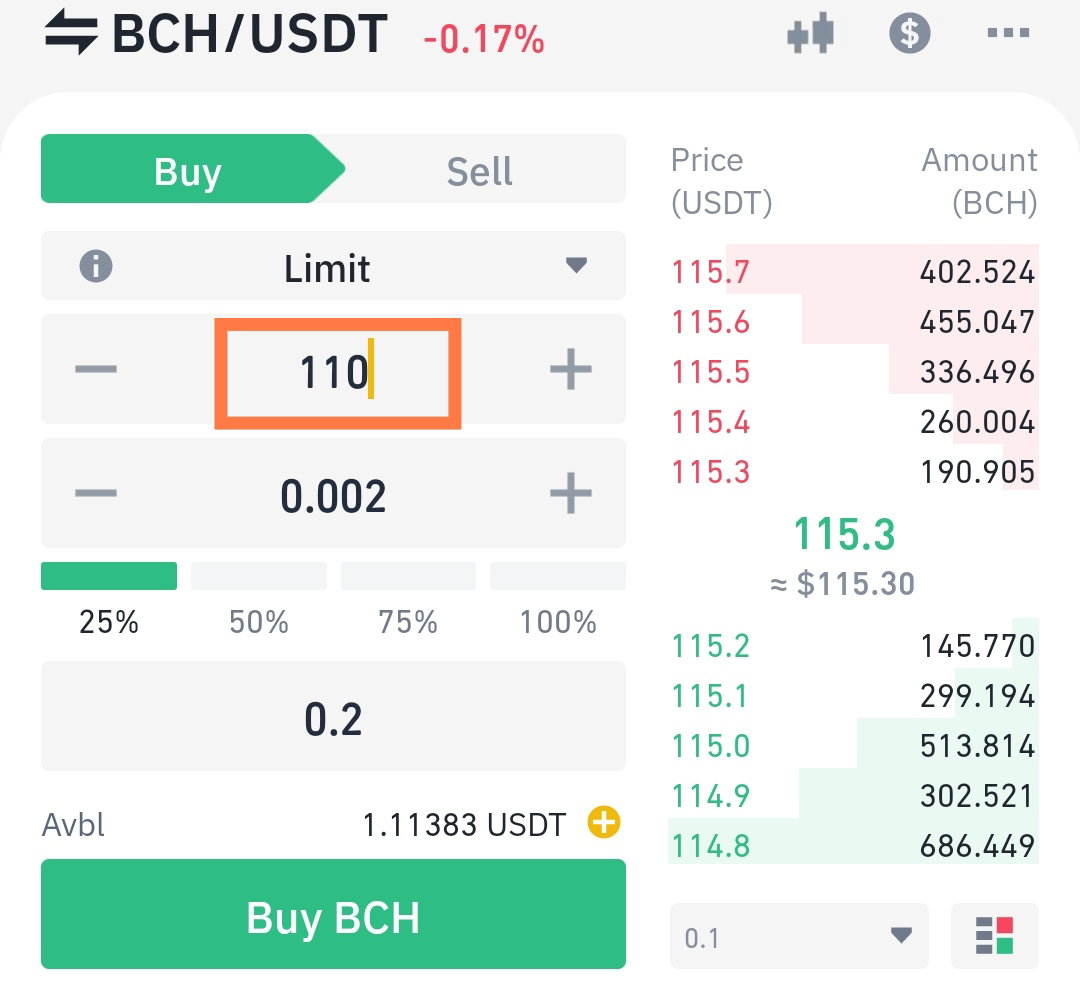Select the 115.7 ask price row
The height and width of the screenshot is (1006, 1080).
click(853, 271)
